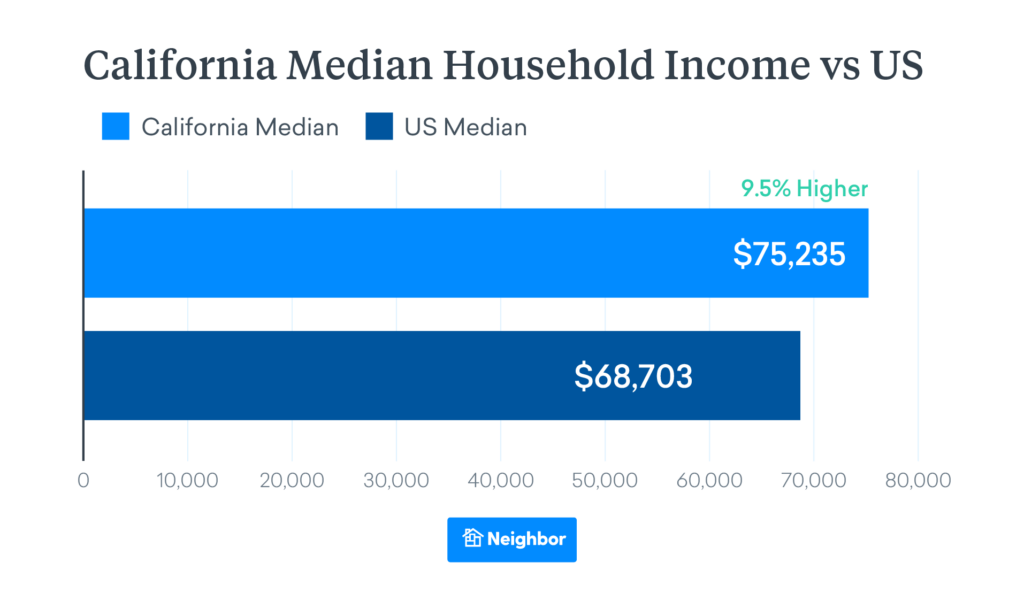The height and width of the screenshot is (593, 1024).
Task: Click the California Median legend color swatch
Action: coord(116,127)
